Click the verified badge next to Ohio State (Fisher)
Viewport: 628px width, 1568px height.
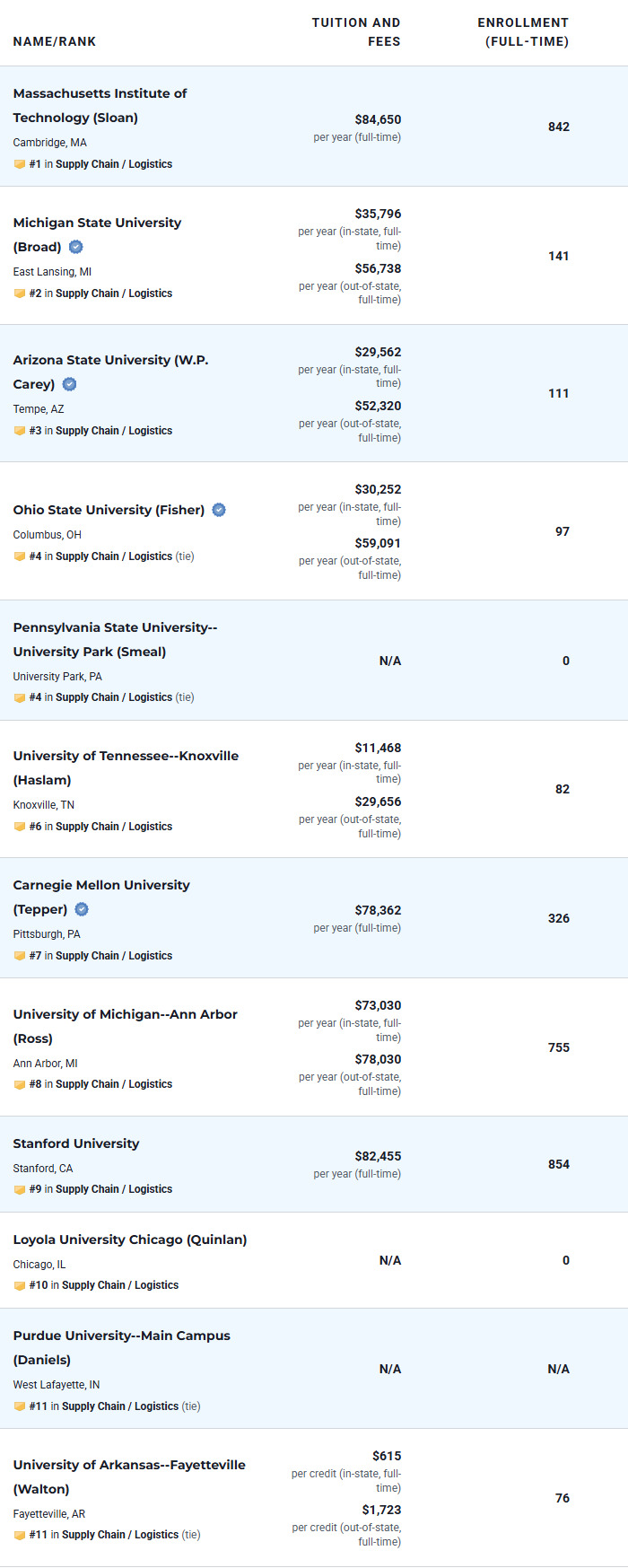219,510
